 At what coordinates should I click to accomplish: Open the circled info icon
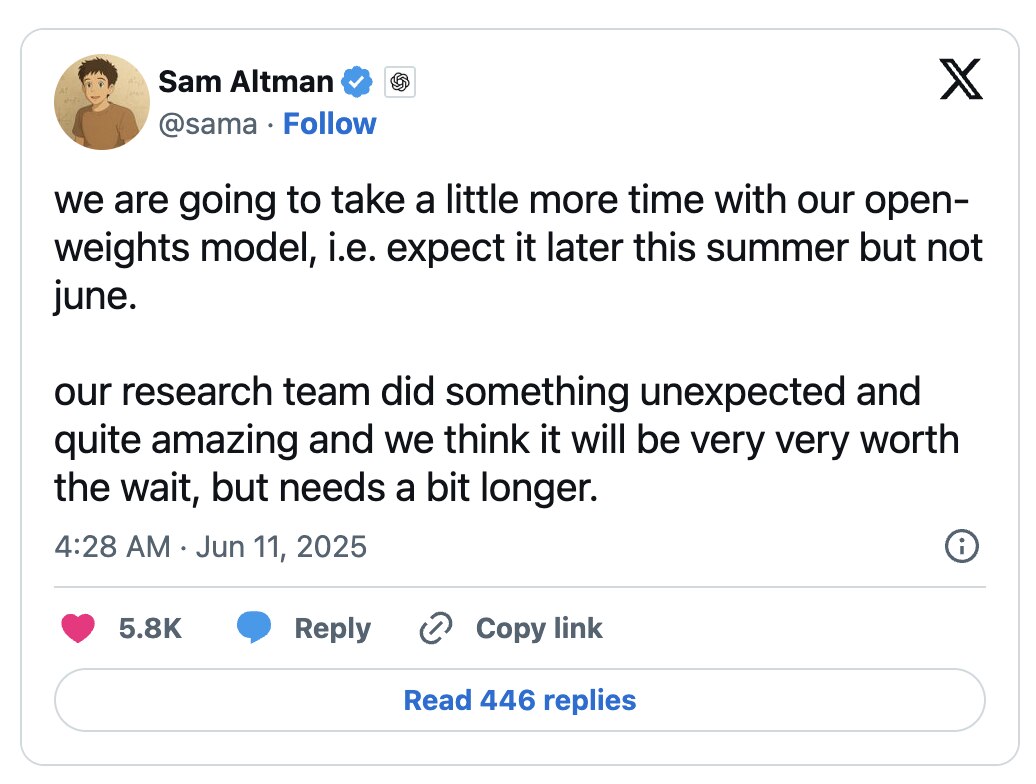click(x=961, y=546)
